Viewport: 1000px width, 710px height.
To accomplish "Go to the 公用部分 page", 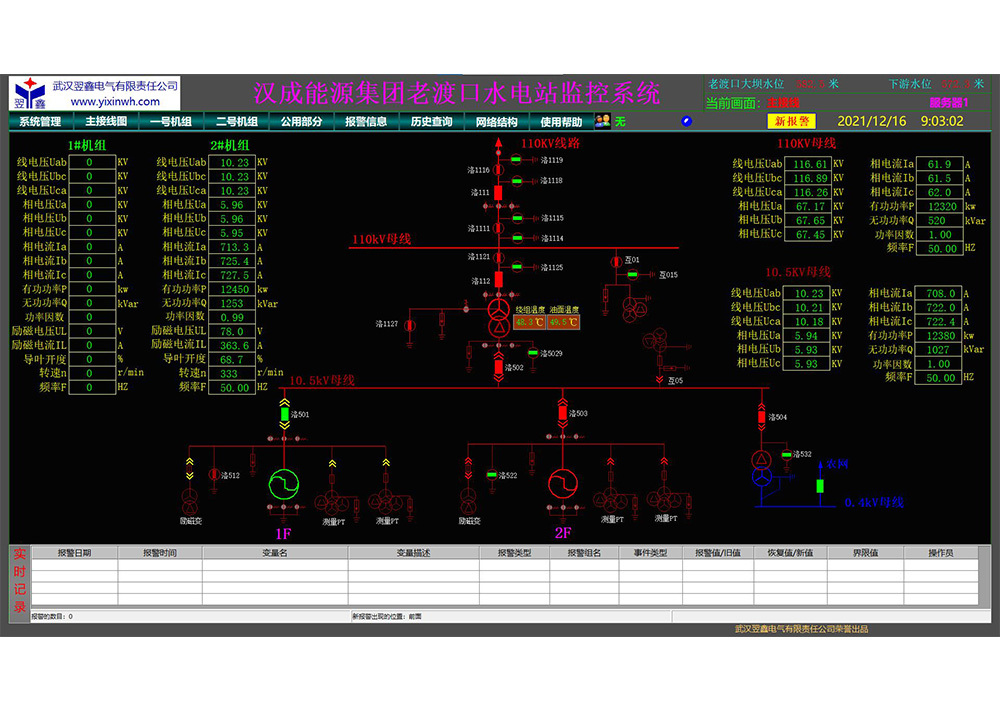I will click(302, 121).
